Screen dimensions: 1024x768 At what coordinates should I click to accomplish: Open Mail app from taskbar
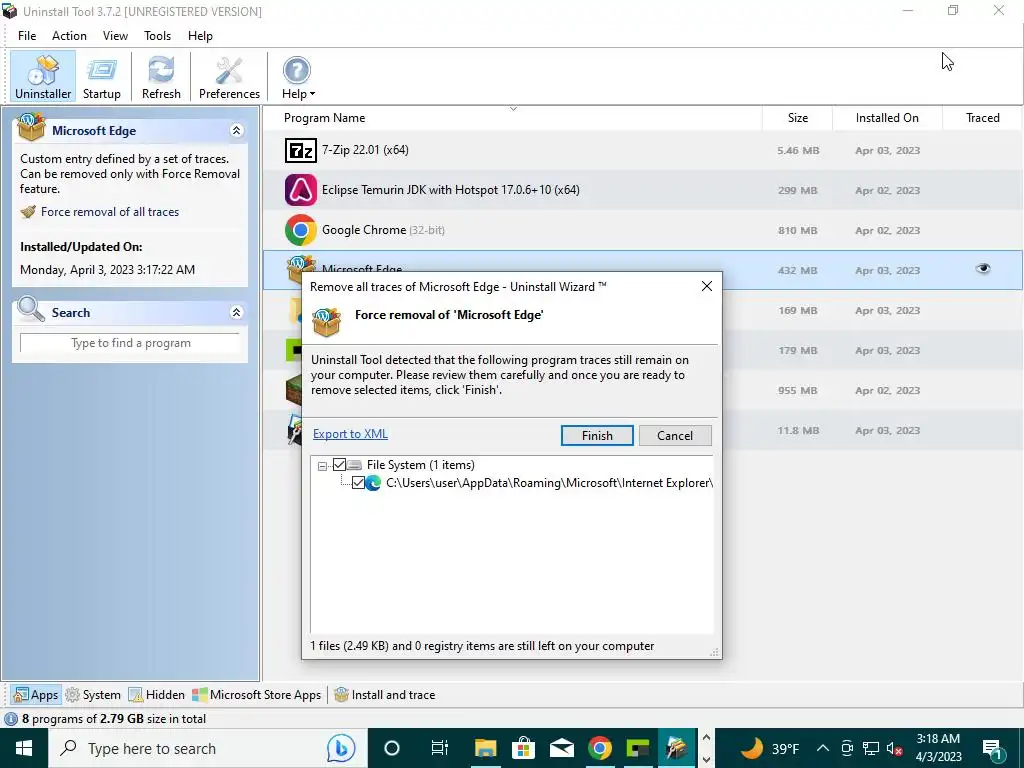coord(562,748)
